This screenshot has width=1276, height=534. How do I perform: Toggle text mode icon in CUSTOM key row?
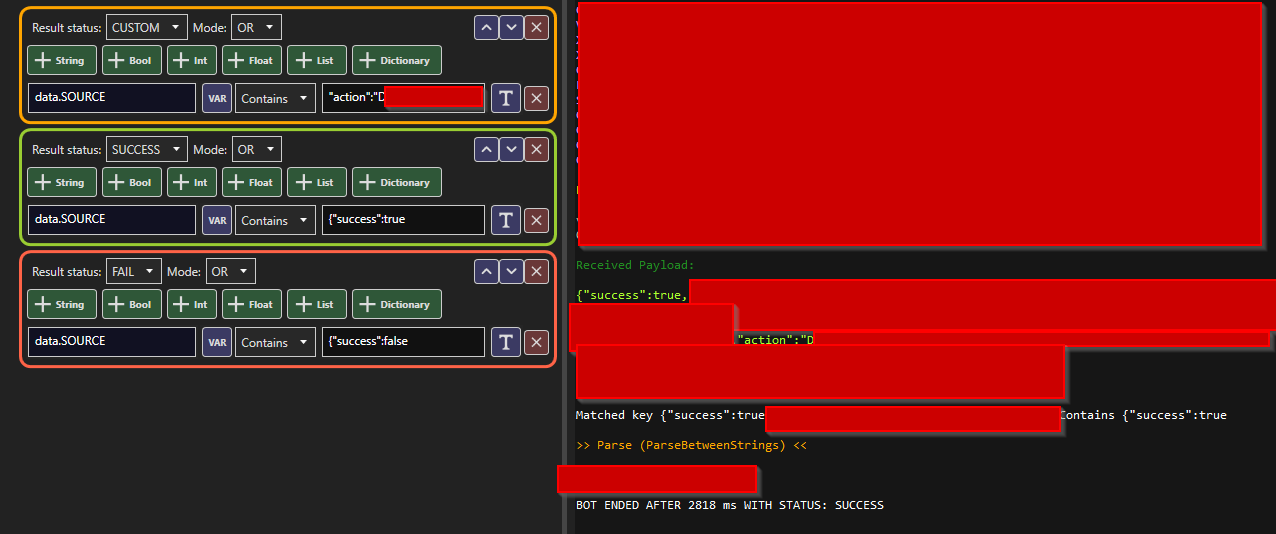pyautogui.click(x=506, y=98)
